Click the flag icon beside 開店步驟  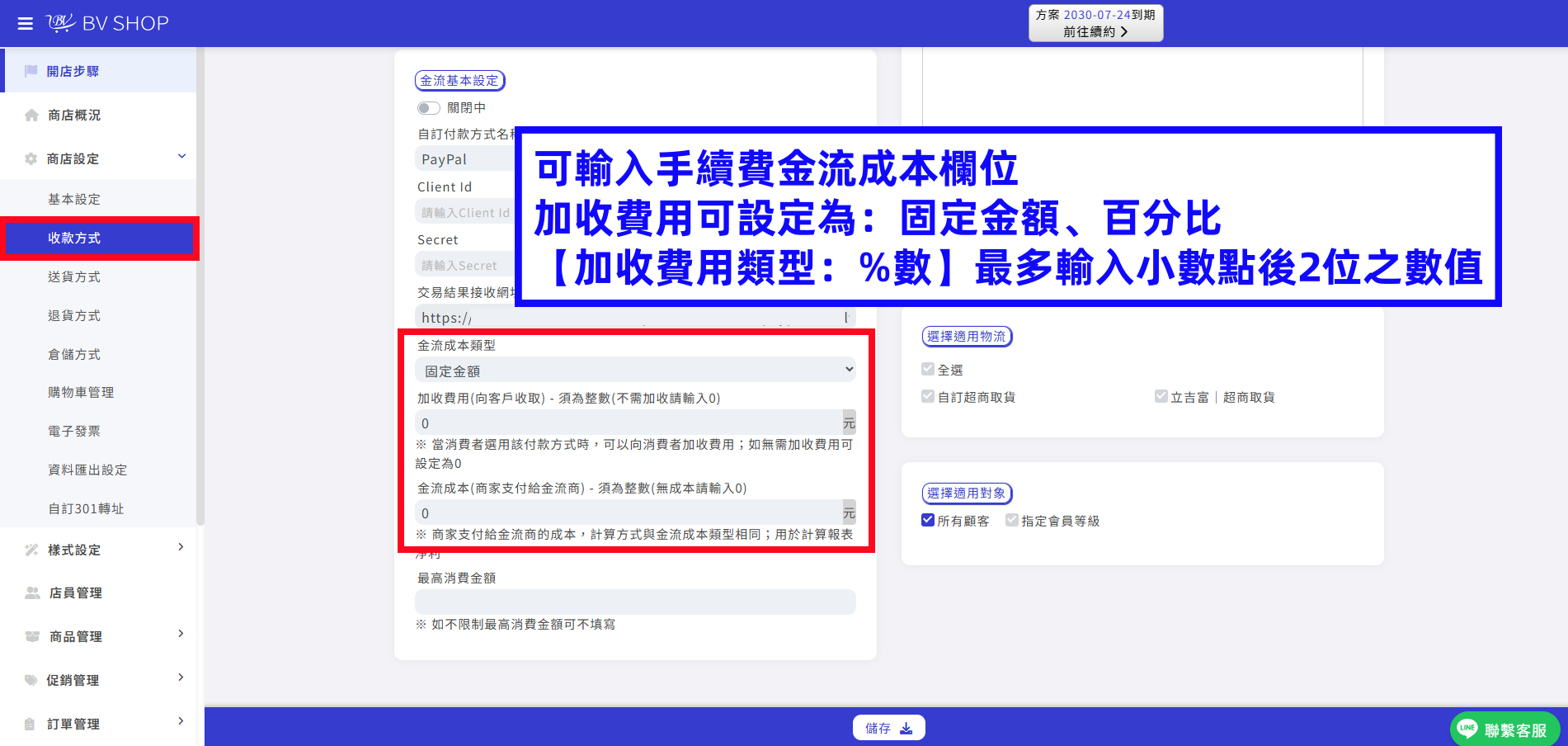tap(31, 71)
